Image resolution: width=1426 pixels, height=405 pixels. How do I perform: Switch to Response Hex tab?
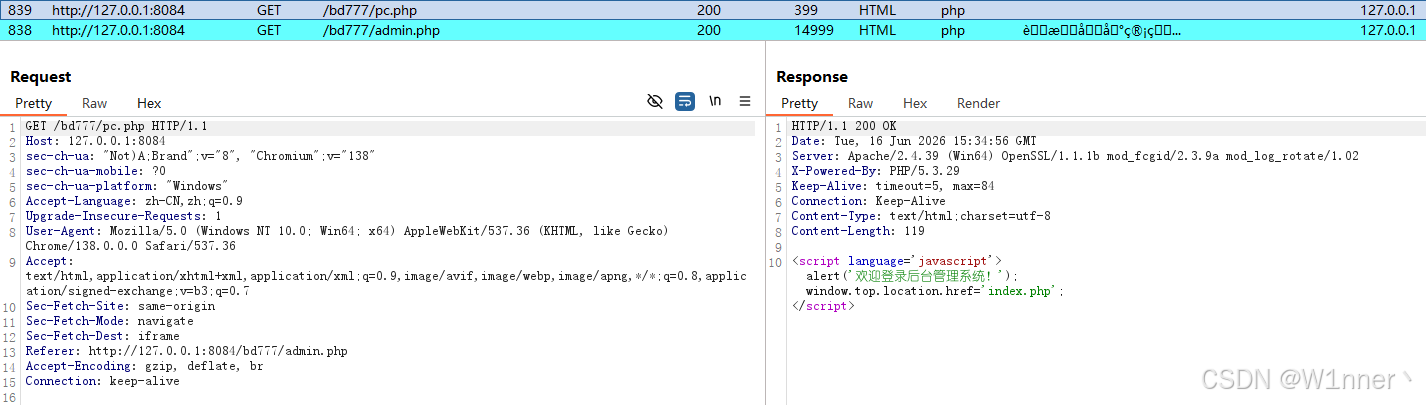915,103
